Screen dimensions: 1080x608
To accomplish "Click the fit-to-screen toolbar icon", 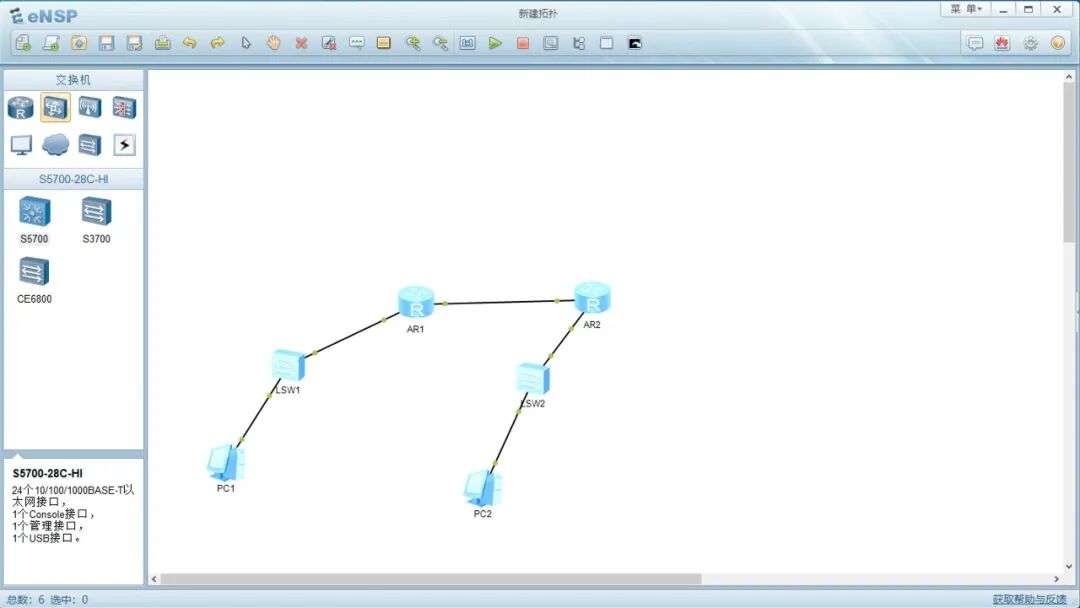I will 468,43.
